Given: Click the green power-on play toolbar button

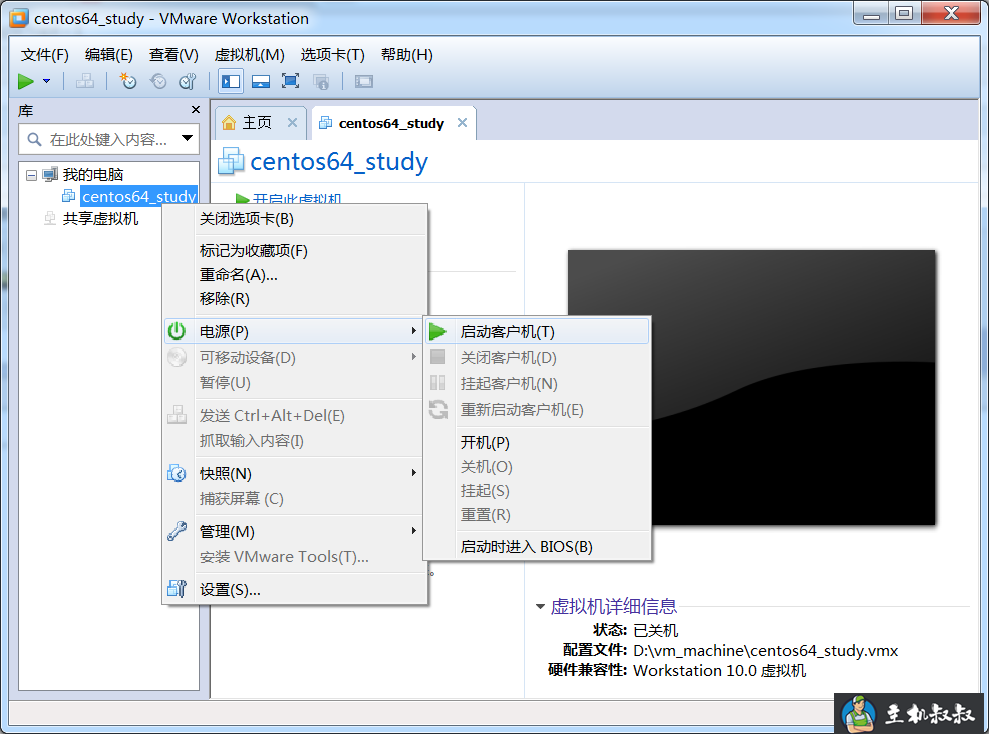Looking at the screenshot, I should pyautogui.click(x=26, y=81).
